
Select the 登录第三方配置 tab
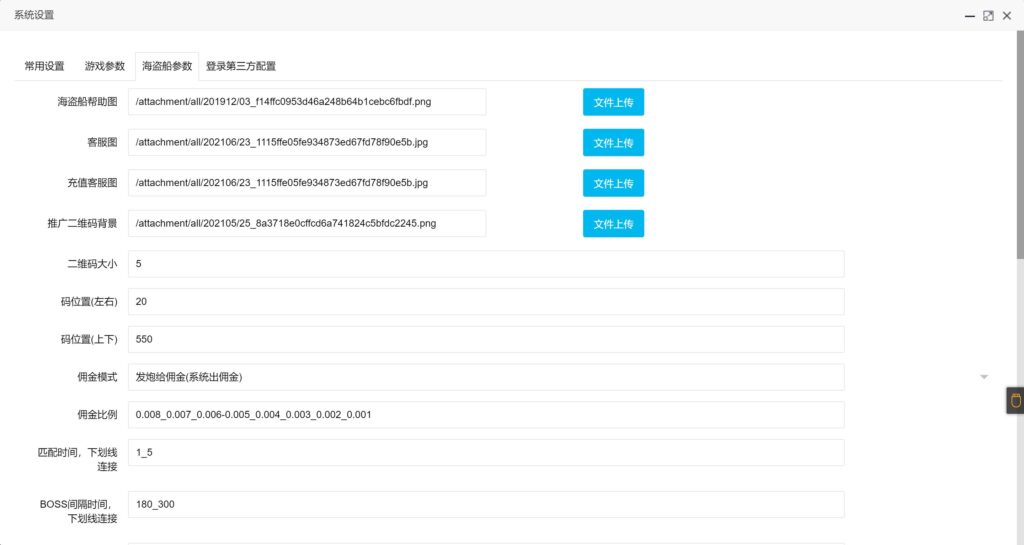[241, 66]
